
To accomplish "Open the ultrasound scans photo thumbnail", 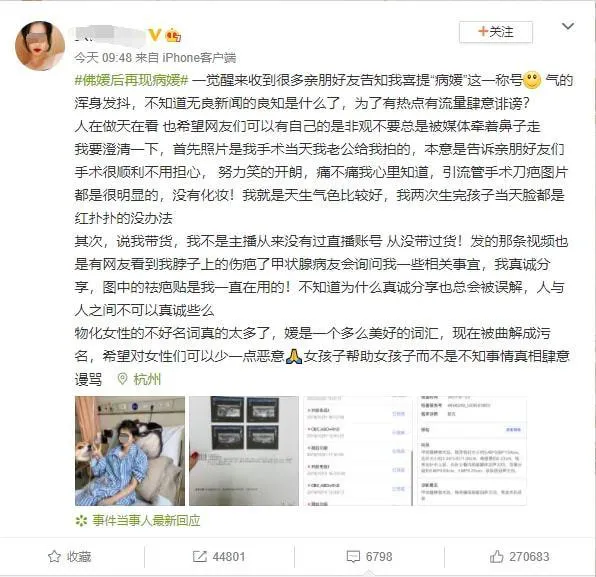I will [x=244, y=451].
